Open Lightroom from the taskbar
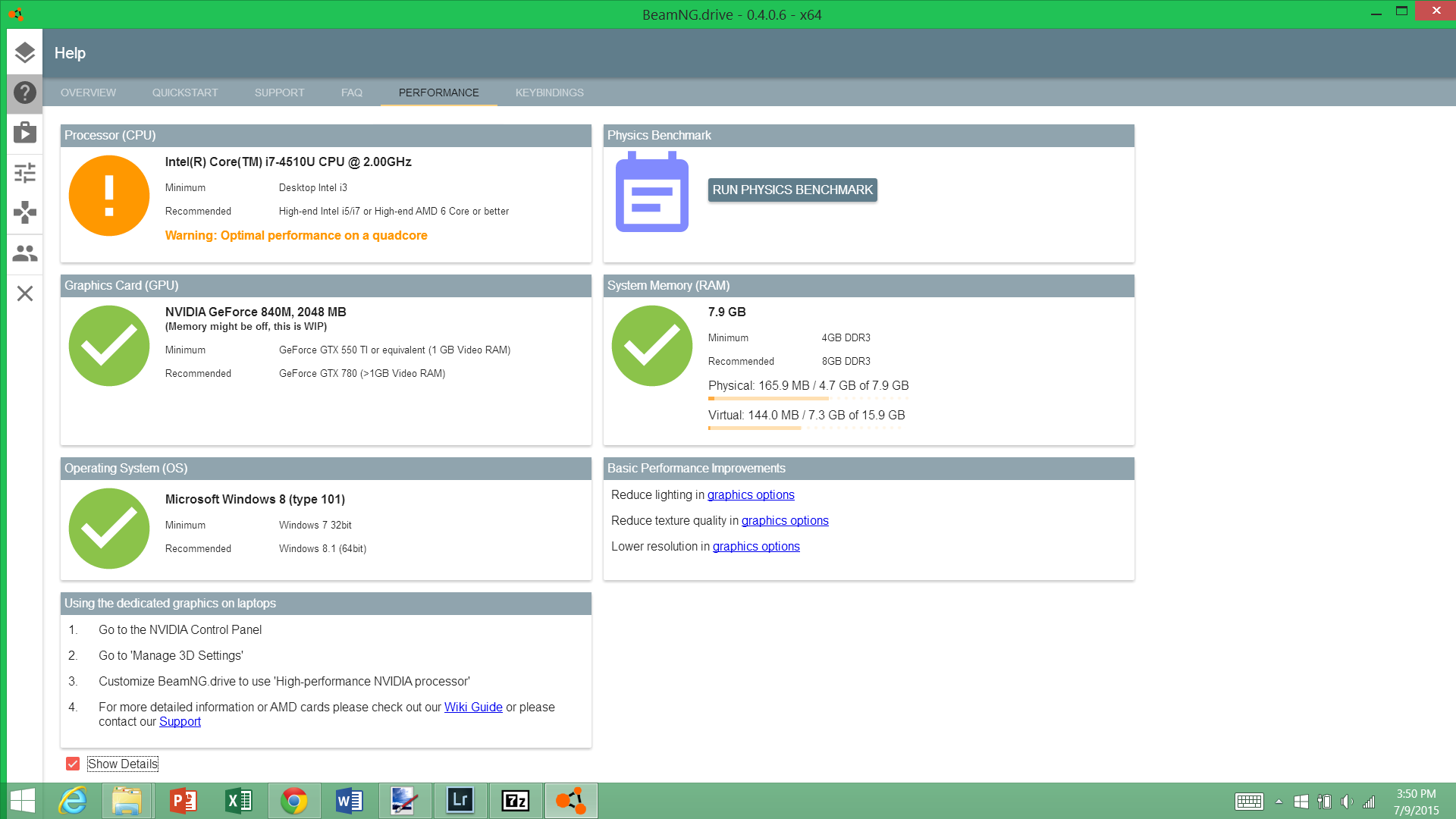The image size is (1456, 819). (460, 801)
